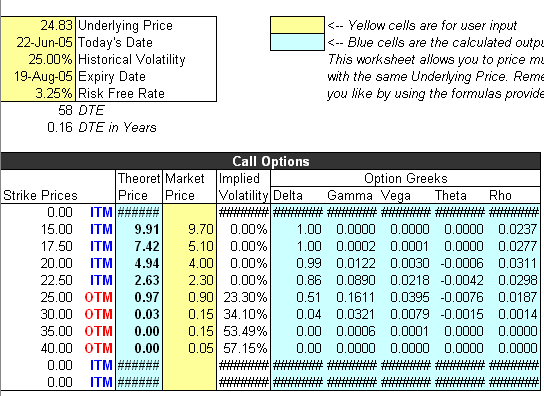Select the 20.00 strike price cell
This screenshot has width=544, height=396.
pos(56,263)
